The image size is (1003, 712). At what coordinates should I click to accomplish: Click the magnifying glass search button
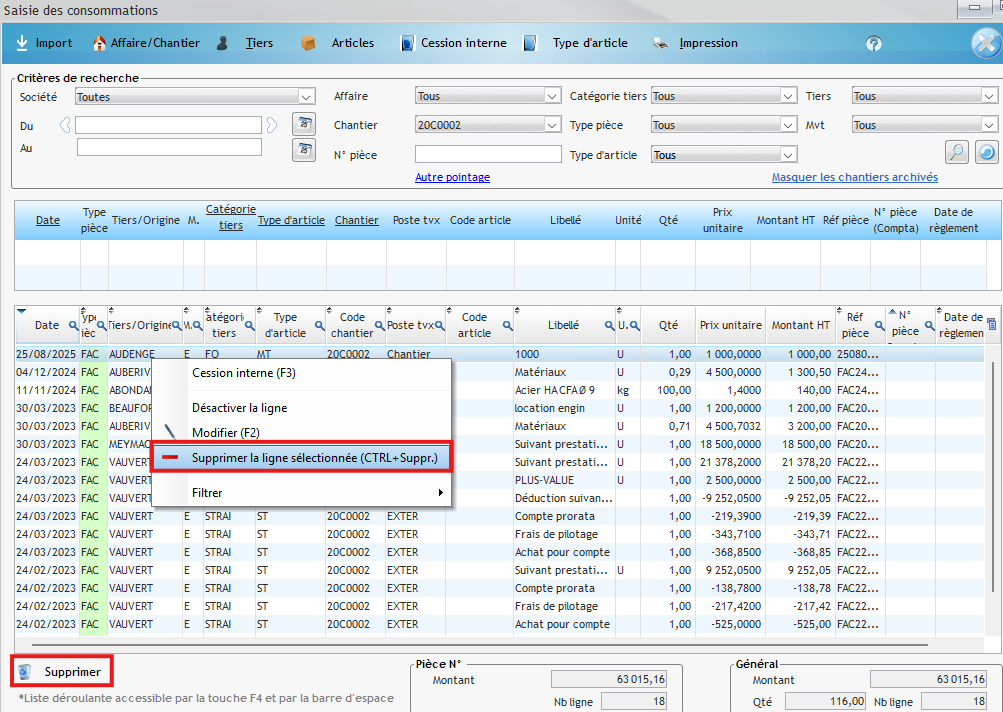(x=957, y=152)
